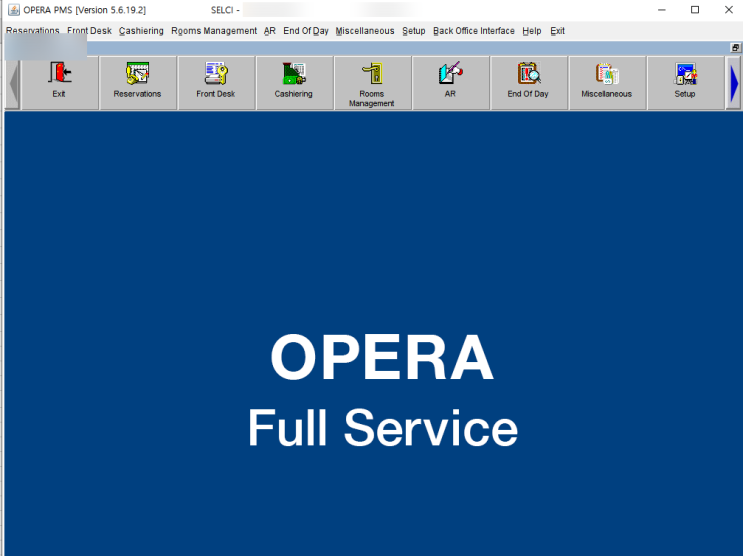743x556 pixels.
Task: Open the Reservations toolbar icon
Action: (x=137, y=82)
